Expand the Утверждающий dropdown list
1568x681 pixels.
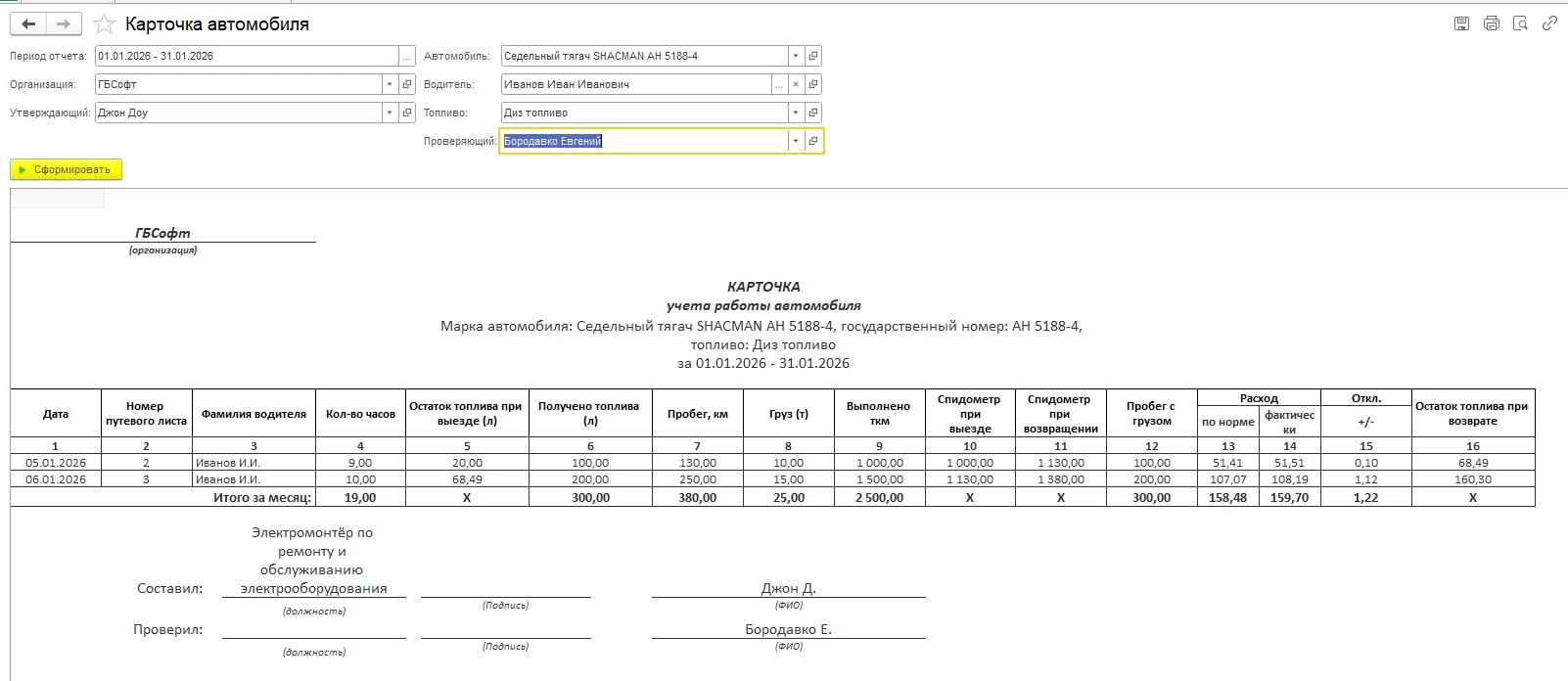point(390,113)
